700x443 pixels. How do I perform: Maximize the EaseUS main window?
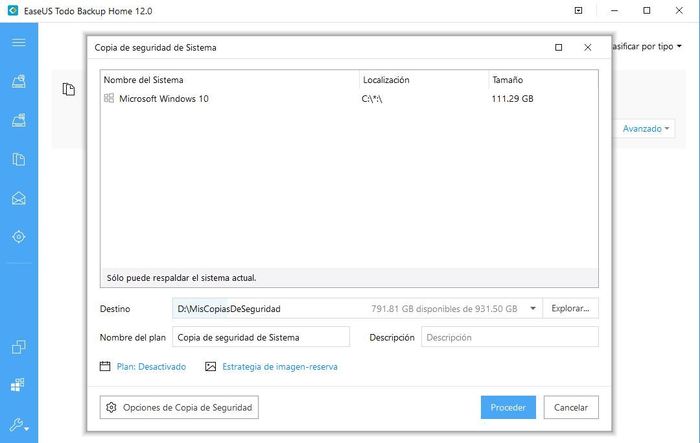646,10
